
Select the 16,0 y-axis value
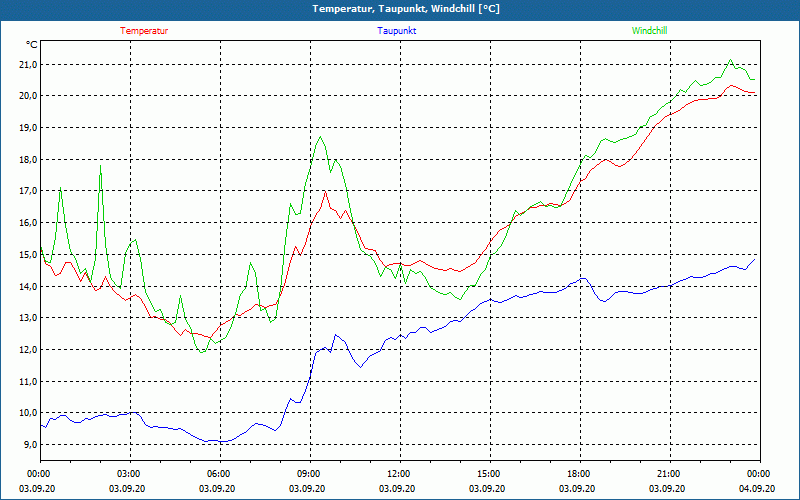coord(28,222)
